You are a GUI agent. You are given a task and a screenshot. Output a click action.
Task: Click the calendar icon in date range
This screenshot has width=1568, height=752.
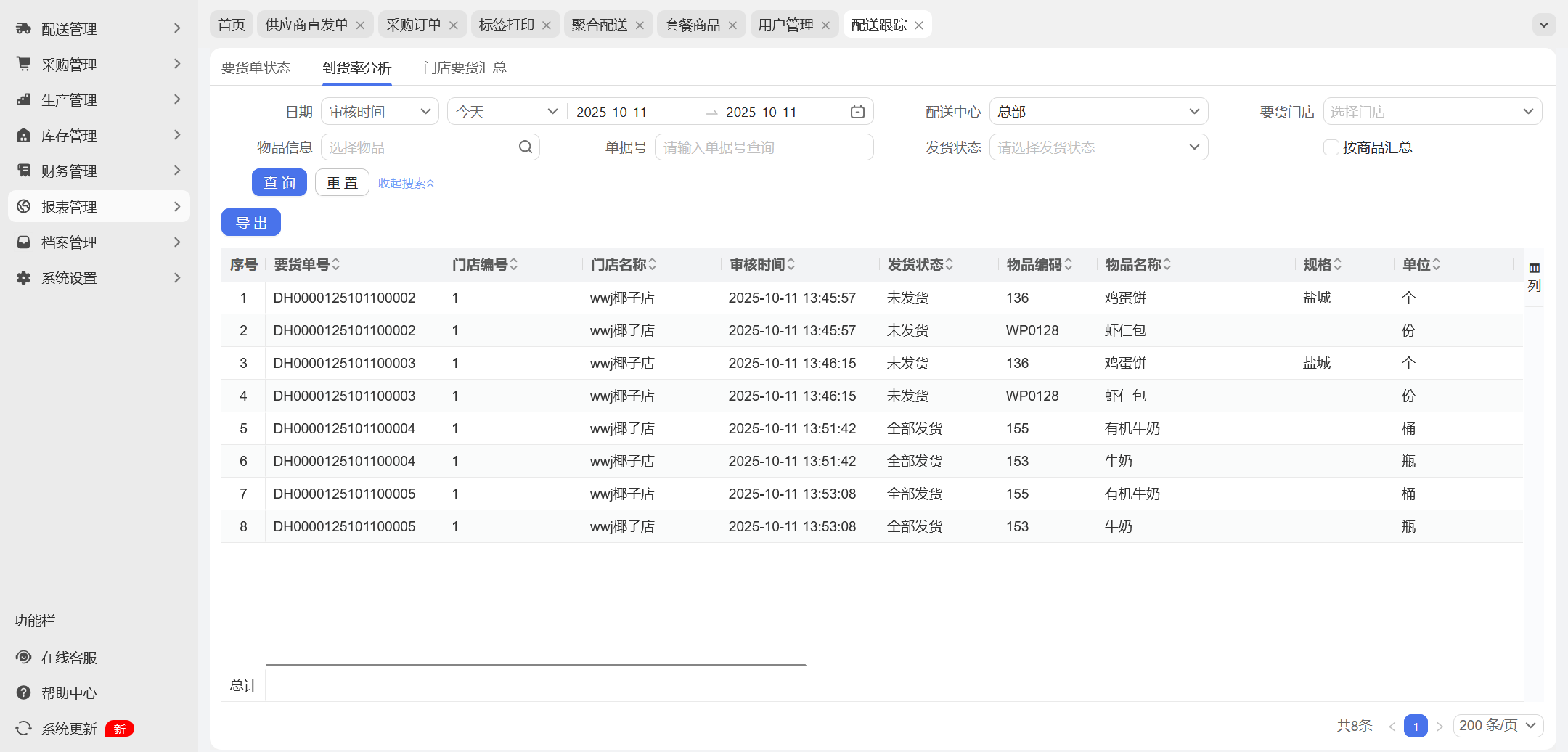tap(857, 112)
